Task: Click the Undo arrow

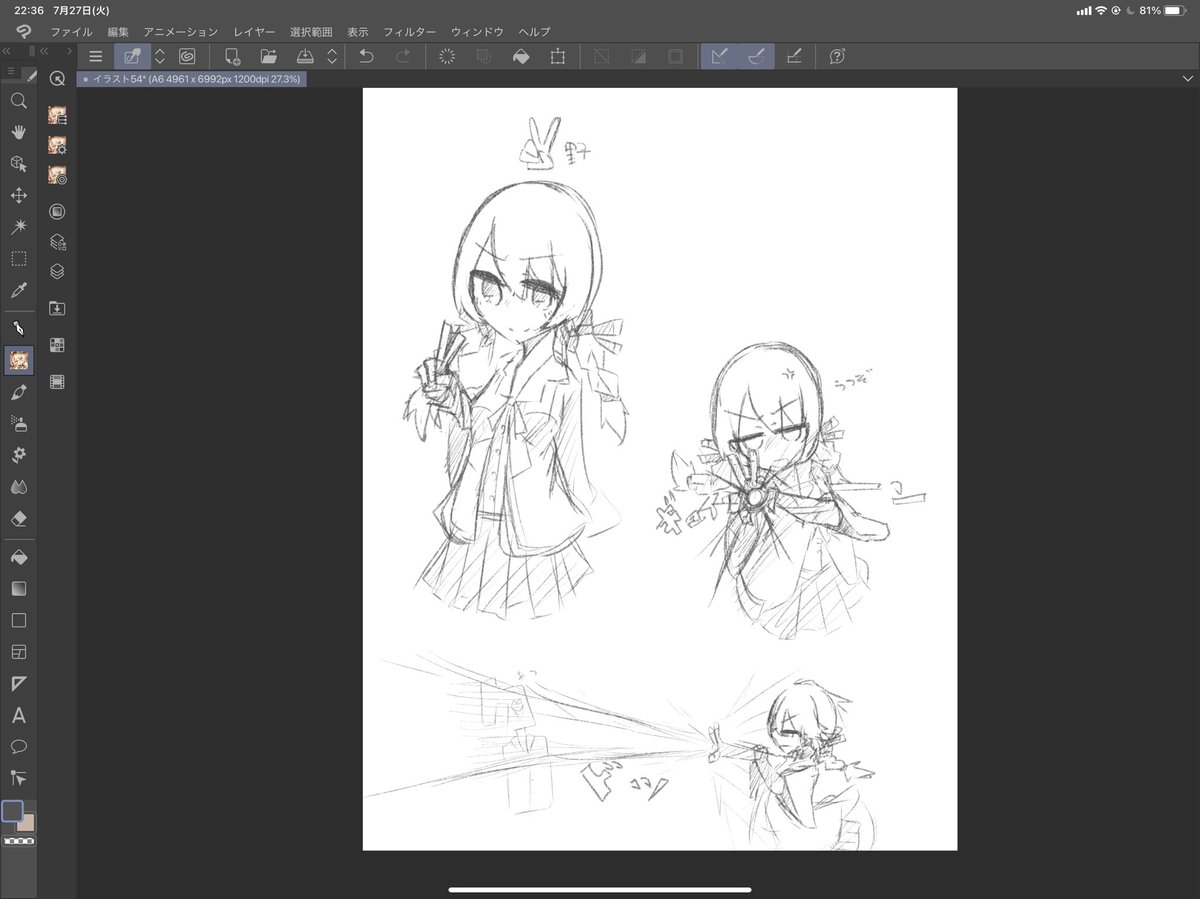Action: [x=366, y=56]
